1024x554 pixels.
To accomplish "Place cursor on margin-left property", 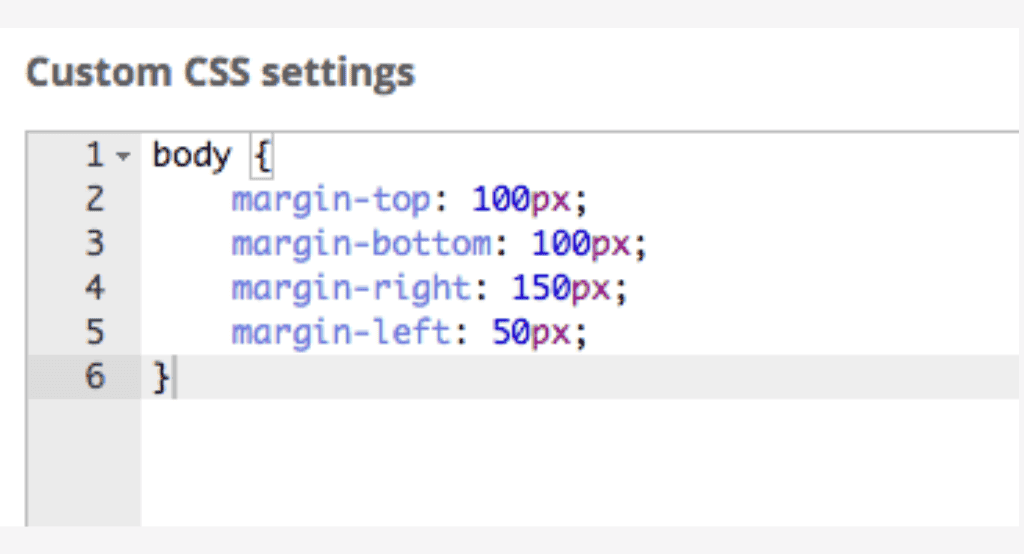I will 341,333.
